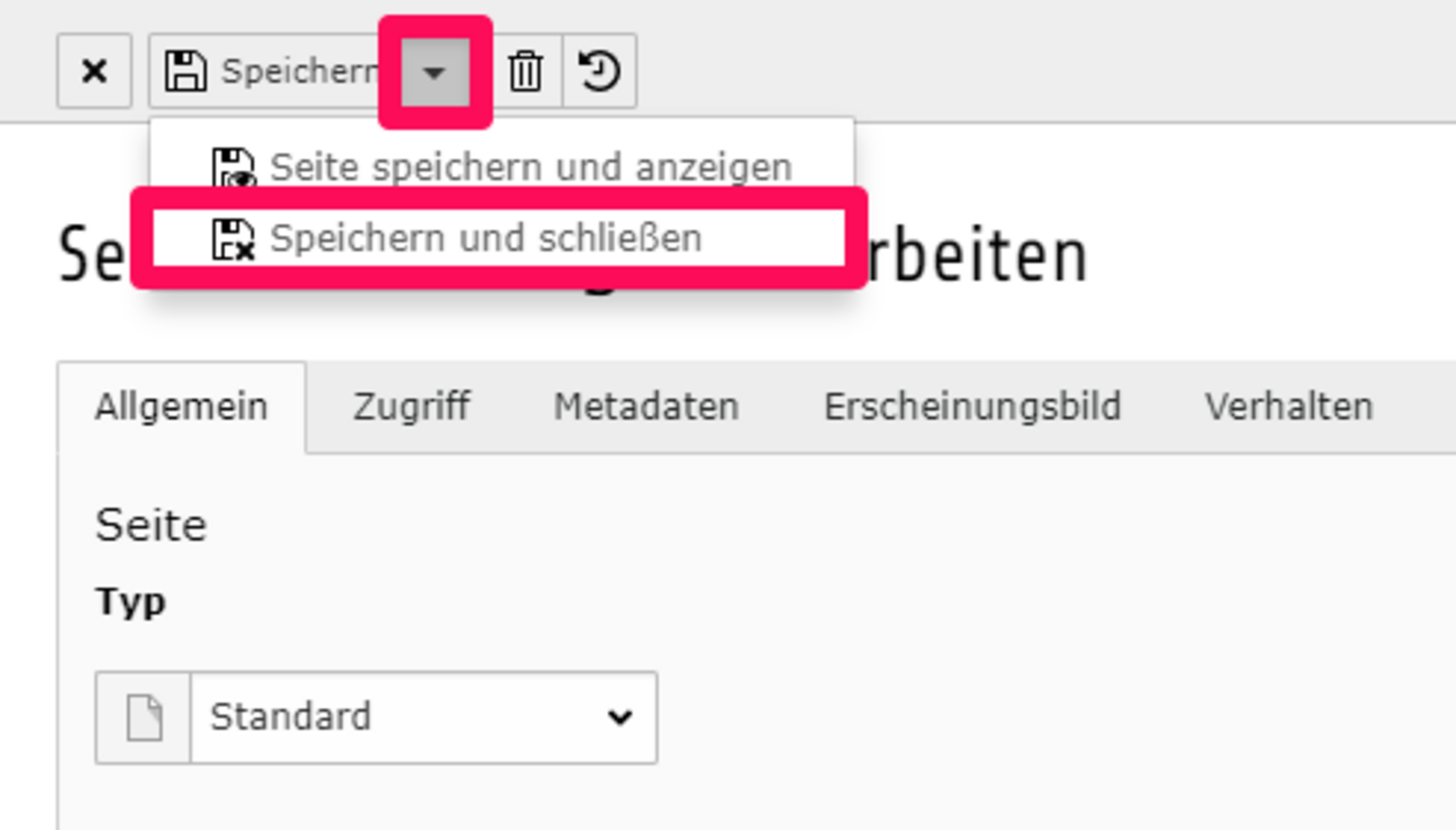Switch to the Metadaten tab
The width and height of the screenshot is (1456, 830).
pos(646,407)
